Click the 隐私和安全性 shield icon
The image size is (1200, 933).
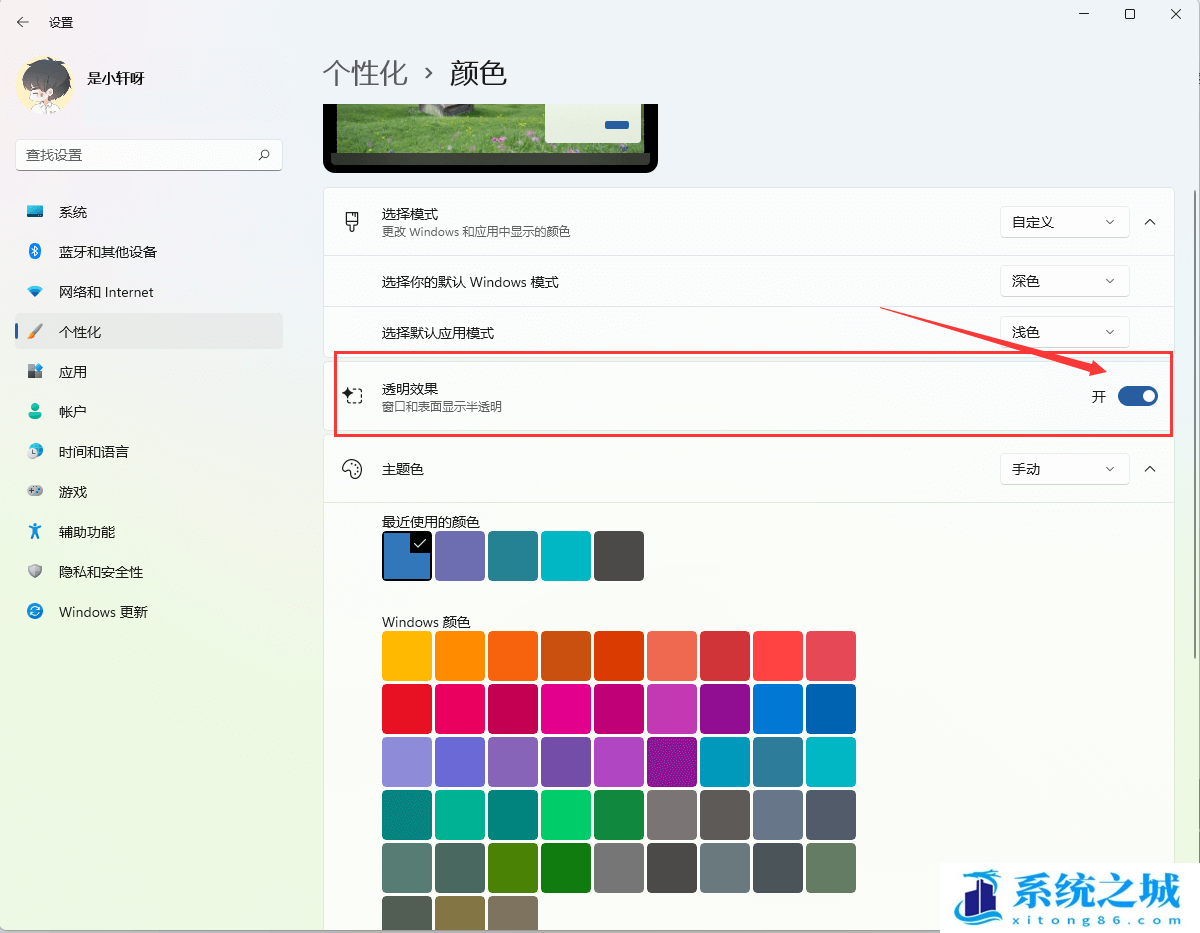(x=35, y=572)
